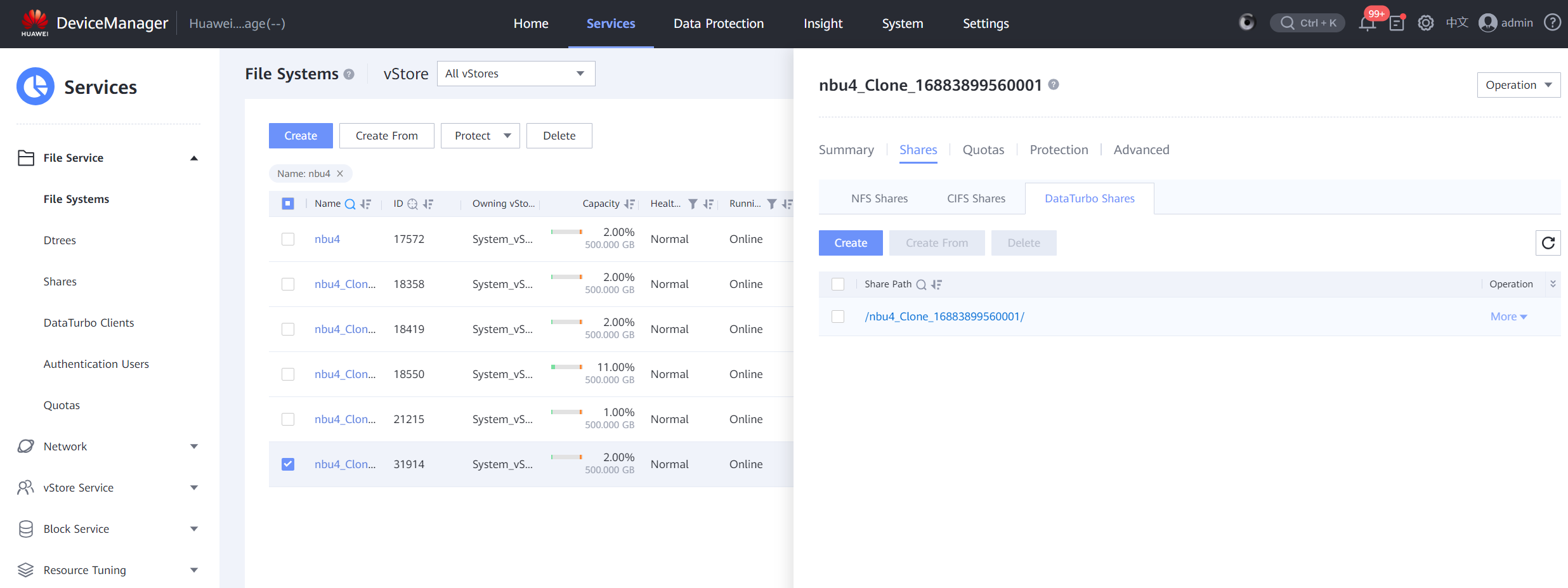Refresh the DataTurbo shares list

(1548, 243)
